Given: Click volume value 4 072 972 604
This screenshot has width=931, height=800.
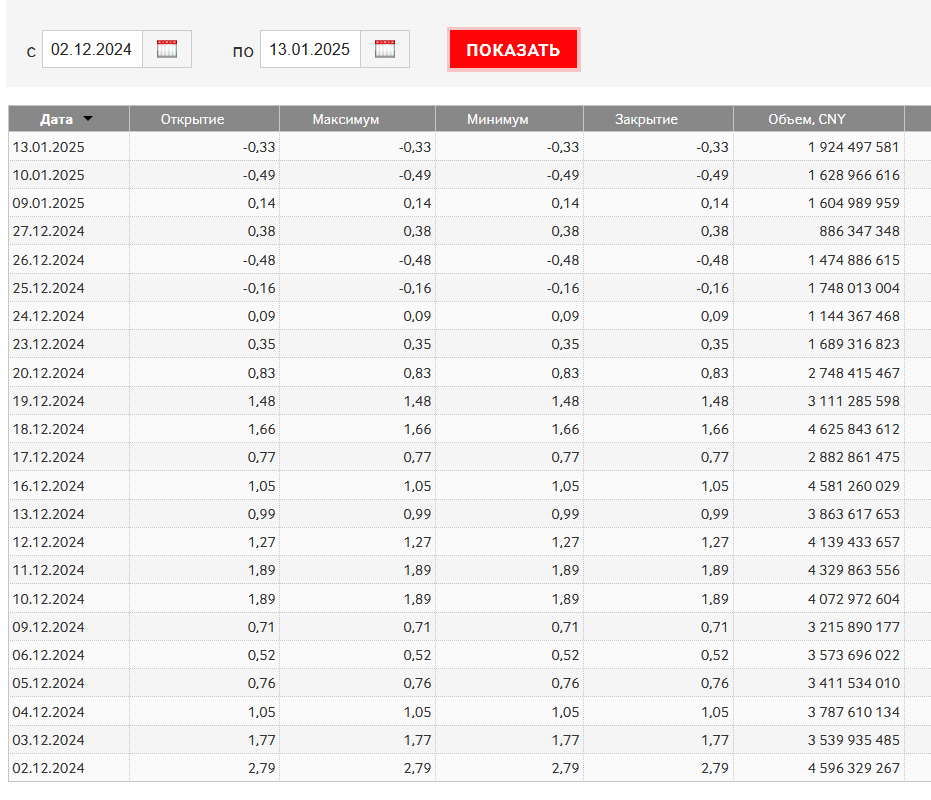Looking at the screenshot, I should click(853, 599).
